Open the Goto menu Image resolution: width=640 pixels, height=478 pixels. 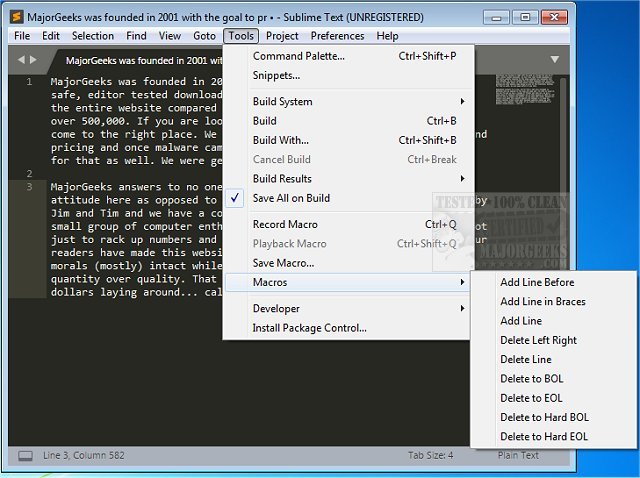click(x=204, y=36)
